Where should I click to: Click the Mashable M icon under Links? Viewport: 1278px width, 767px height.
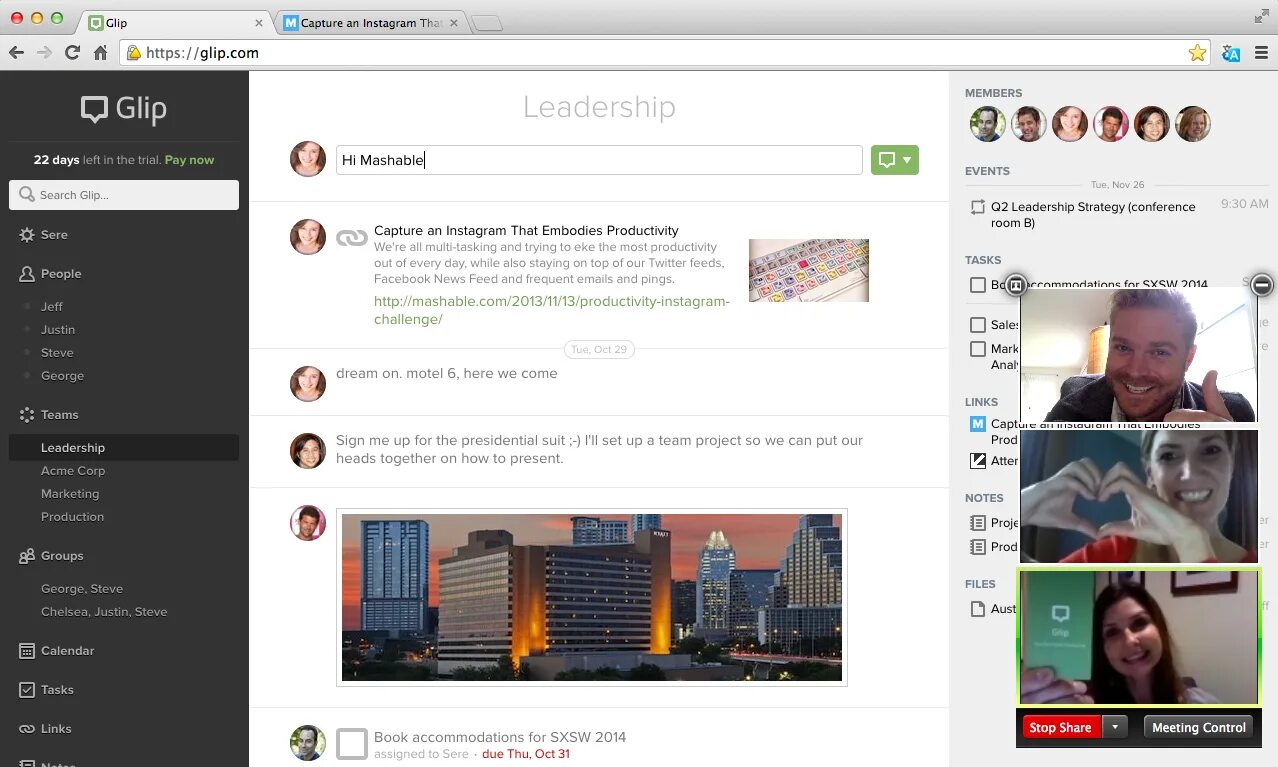[x=978, y=424]
